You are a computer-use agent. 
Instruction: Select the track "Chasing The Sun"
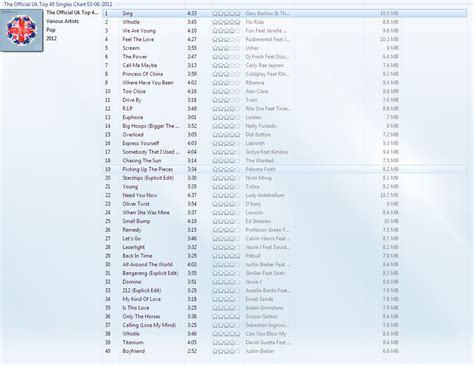[142, 161]
